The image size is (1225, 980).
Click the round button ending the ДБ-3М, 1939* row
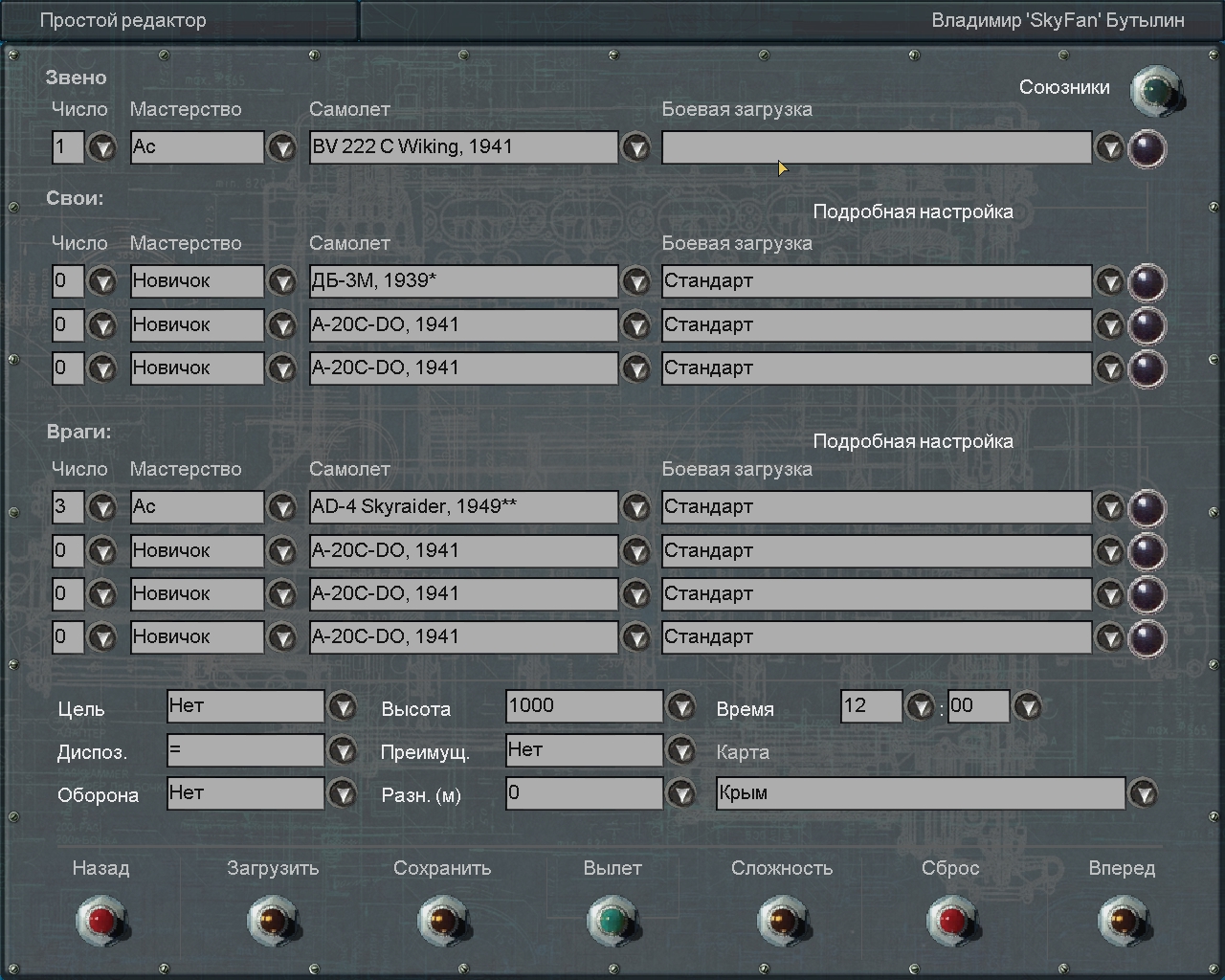point(1147,282)
